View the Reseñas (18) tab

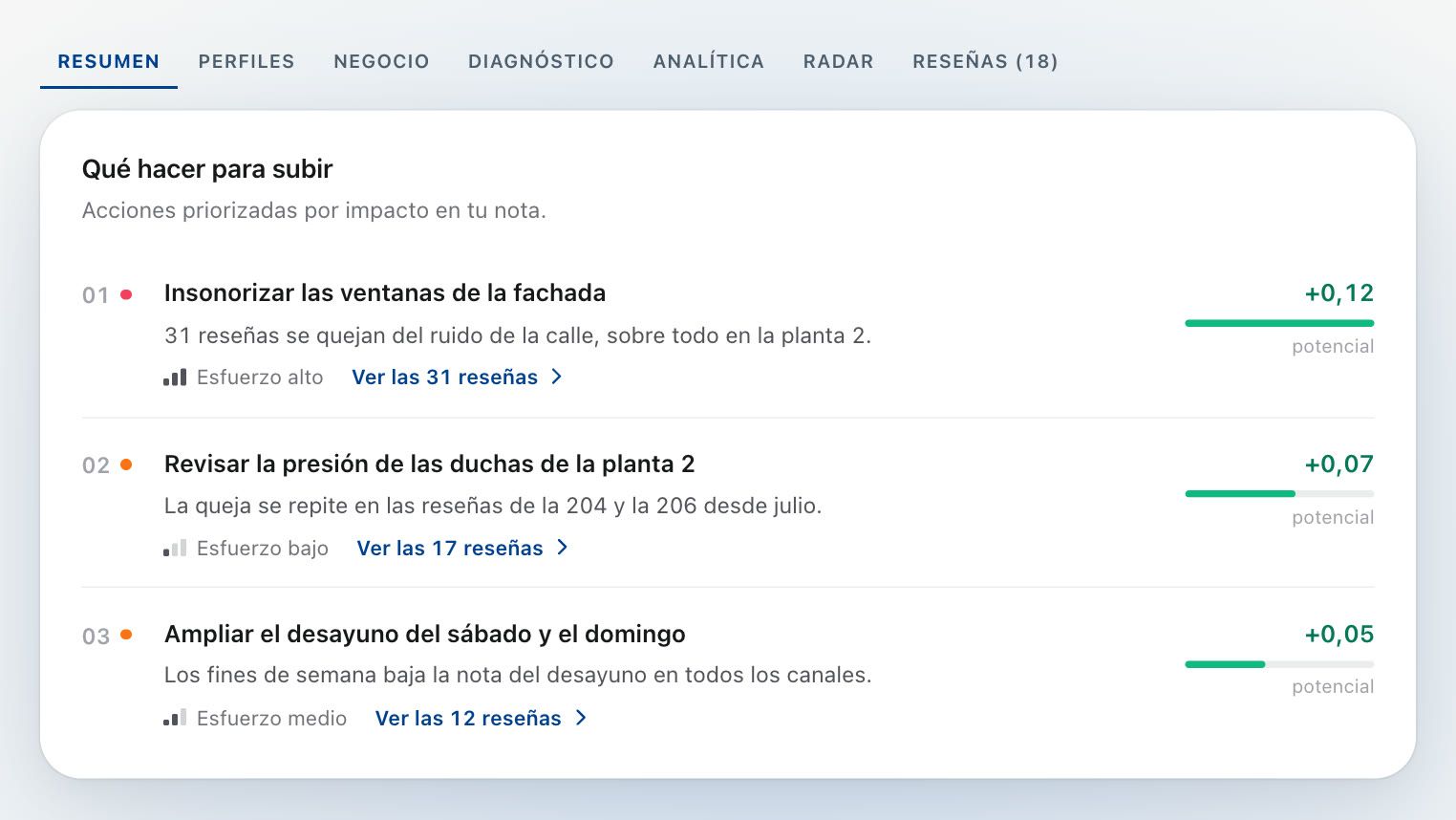pos(985,61)
